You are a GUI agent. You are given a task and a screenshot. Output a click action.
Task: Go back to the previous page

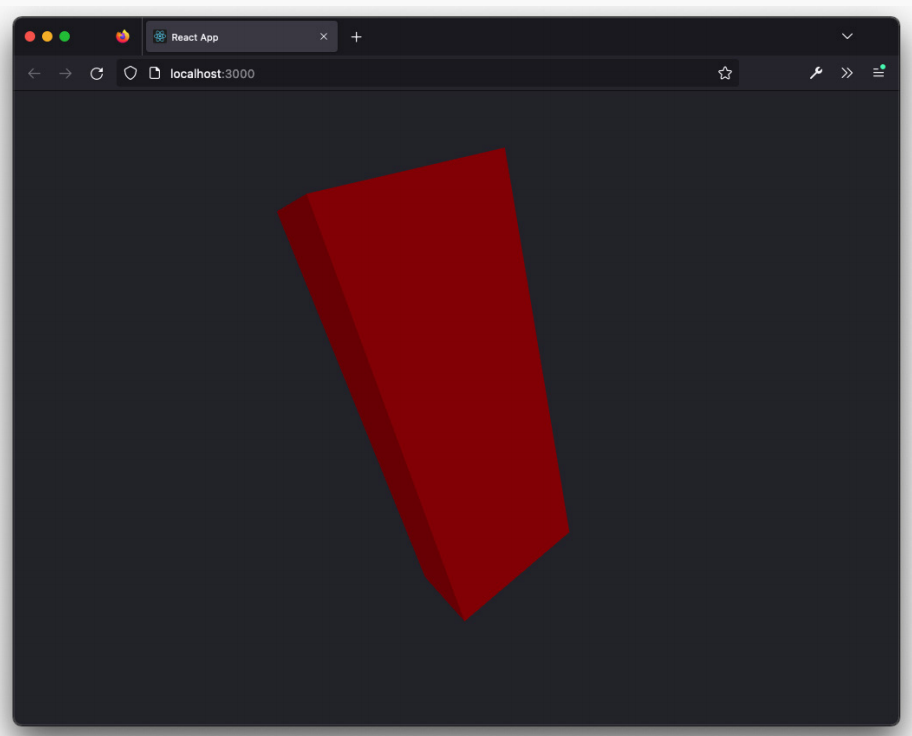point(34,73)
